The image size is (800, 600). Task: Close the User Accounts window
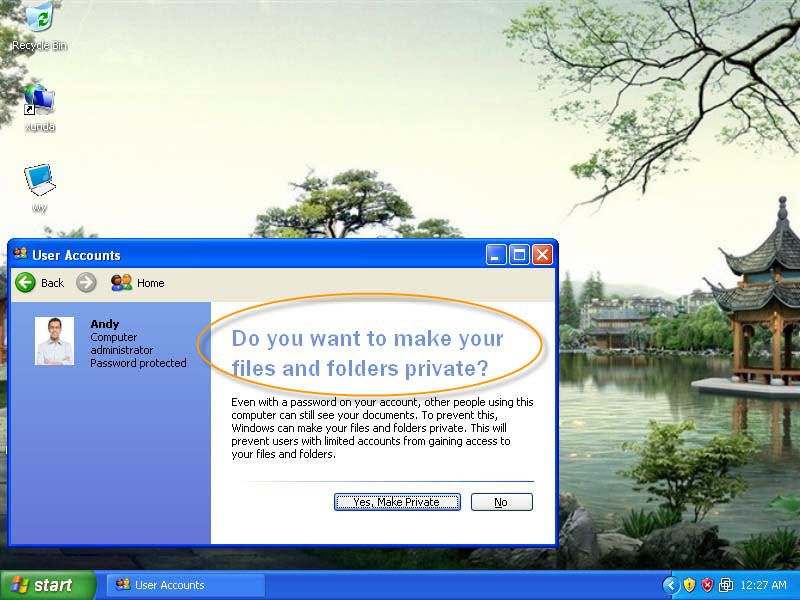pyautogui.click(x=542, y=255)
